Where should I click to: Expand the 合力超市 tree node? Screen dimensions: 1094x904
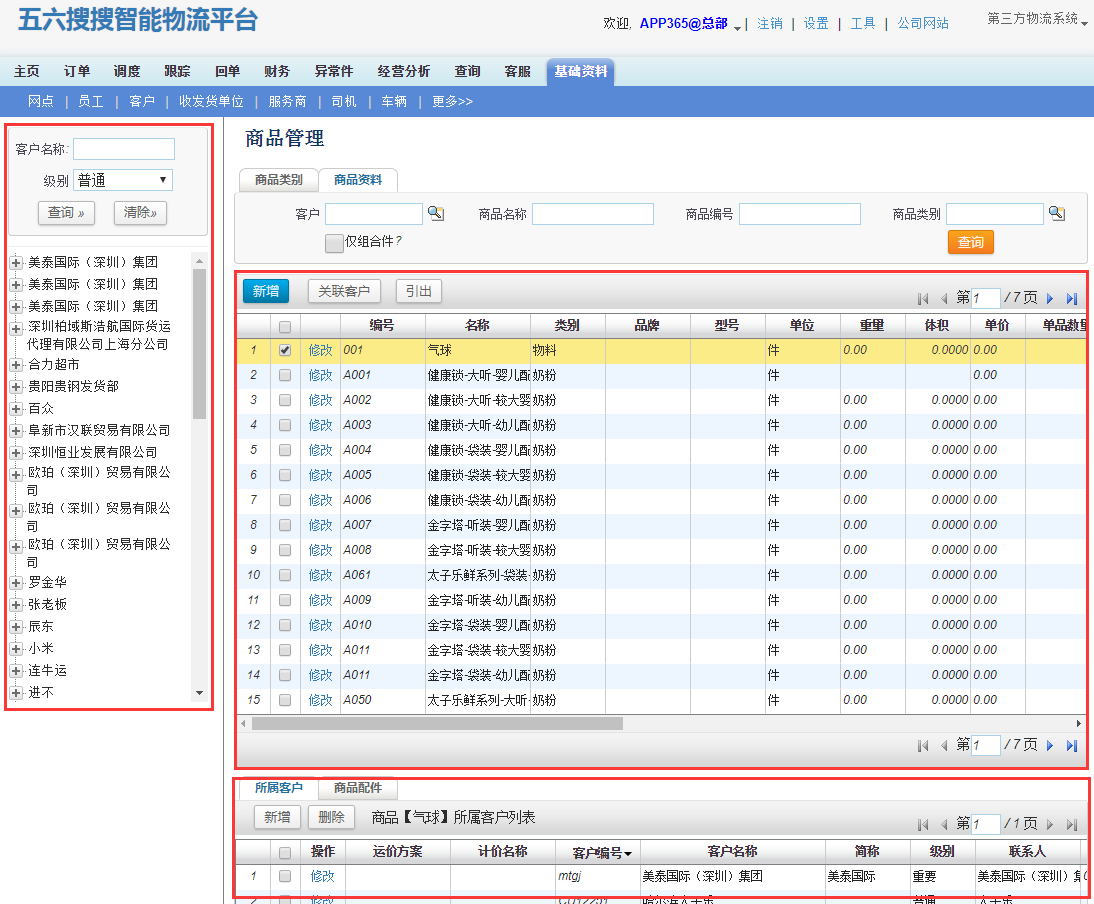pos(16,365)
